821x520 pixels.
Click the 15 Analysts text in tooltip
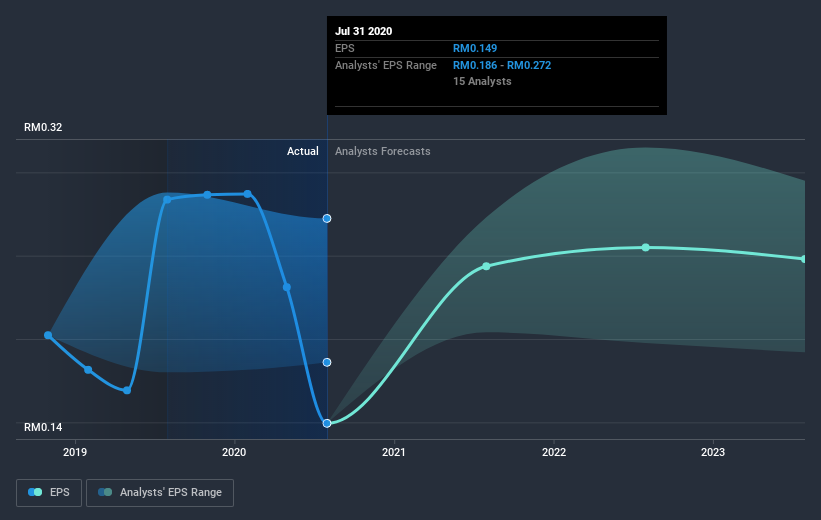click(x=482, y=81)
